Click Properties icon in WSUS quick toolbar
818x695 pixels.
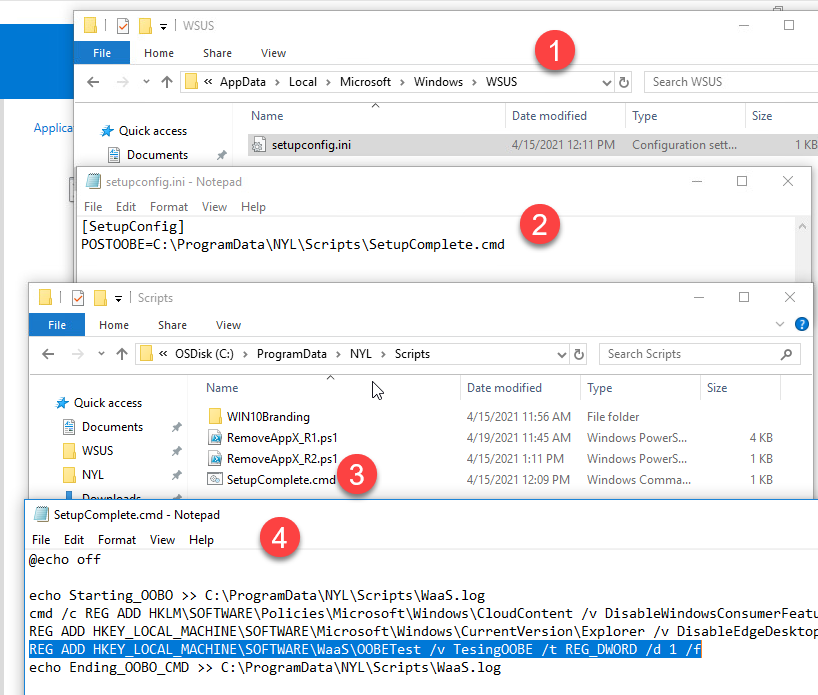123,26
